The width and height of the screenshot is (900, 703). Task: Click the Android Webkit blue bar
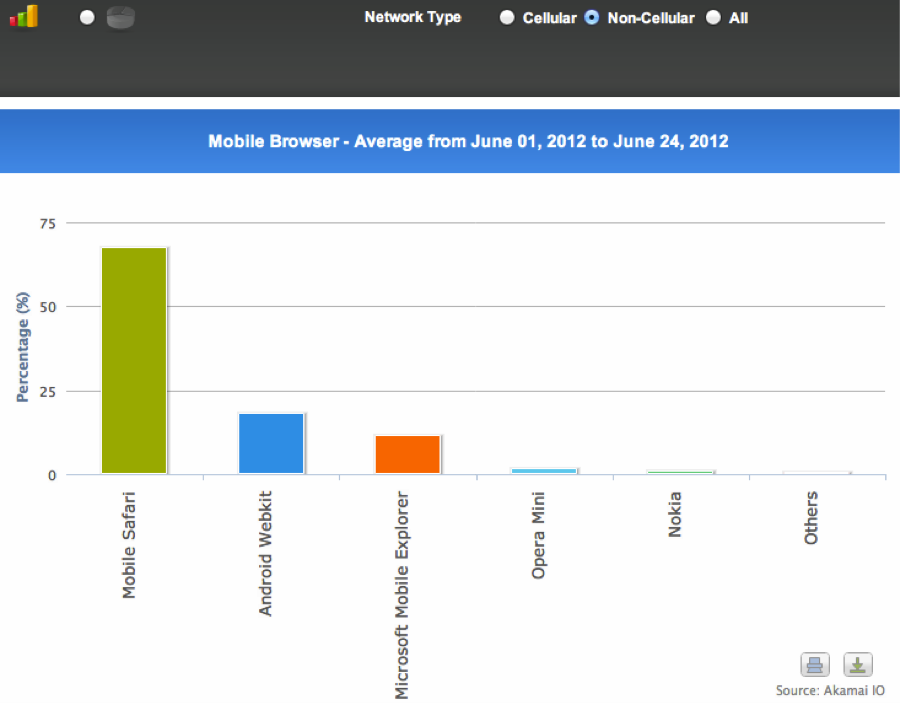point(271,443)
